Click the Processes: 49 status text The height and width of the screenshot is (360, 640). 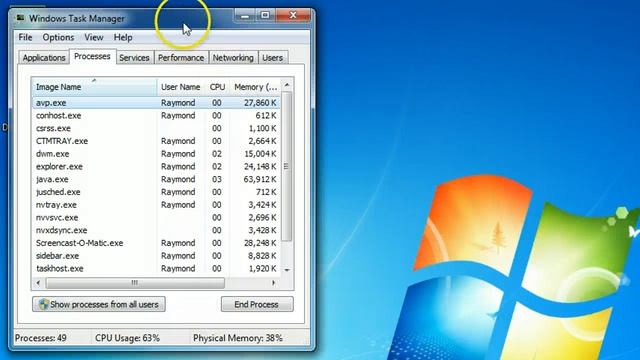41,338
